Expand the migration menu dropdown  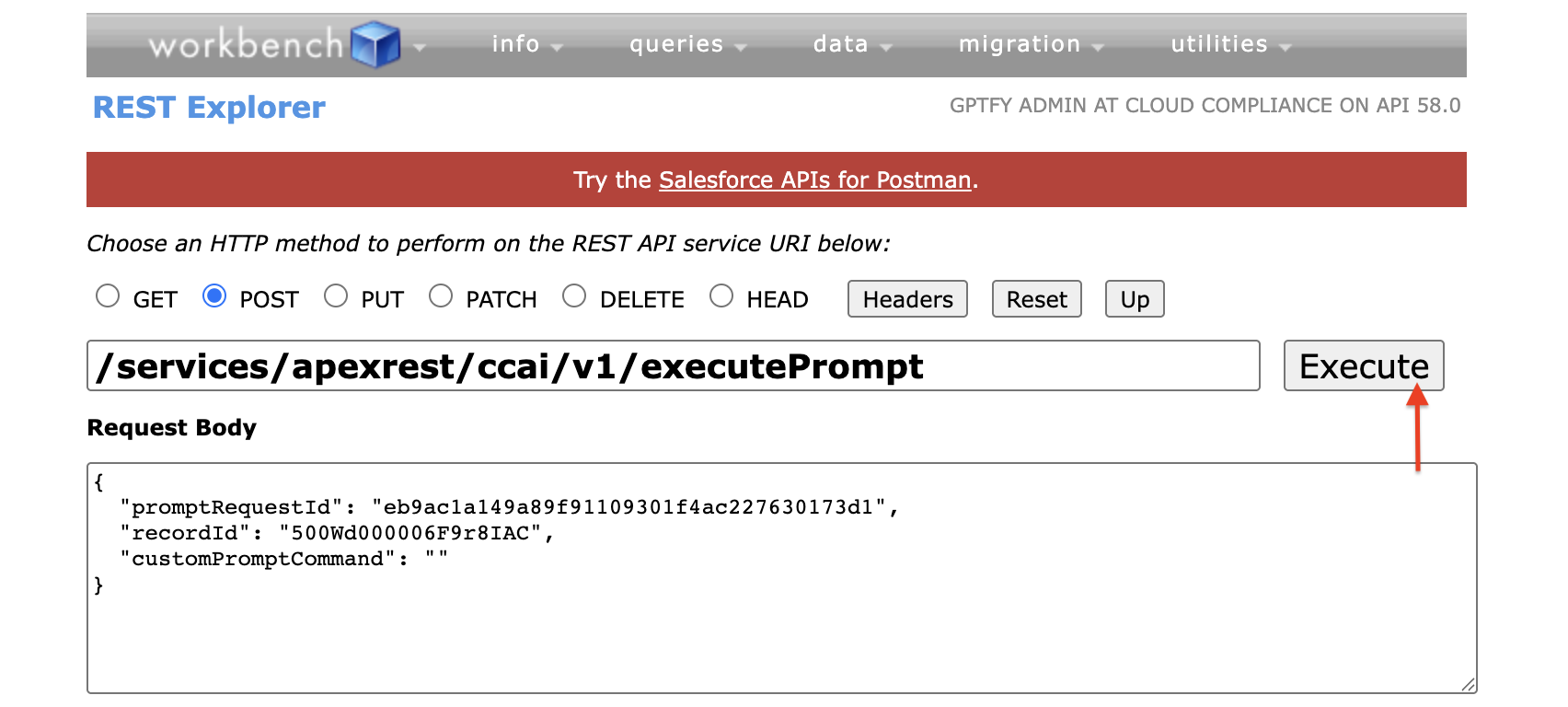pos(1030,44)
